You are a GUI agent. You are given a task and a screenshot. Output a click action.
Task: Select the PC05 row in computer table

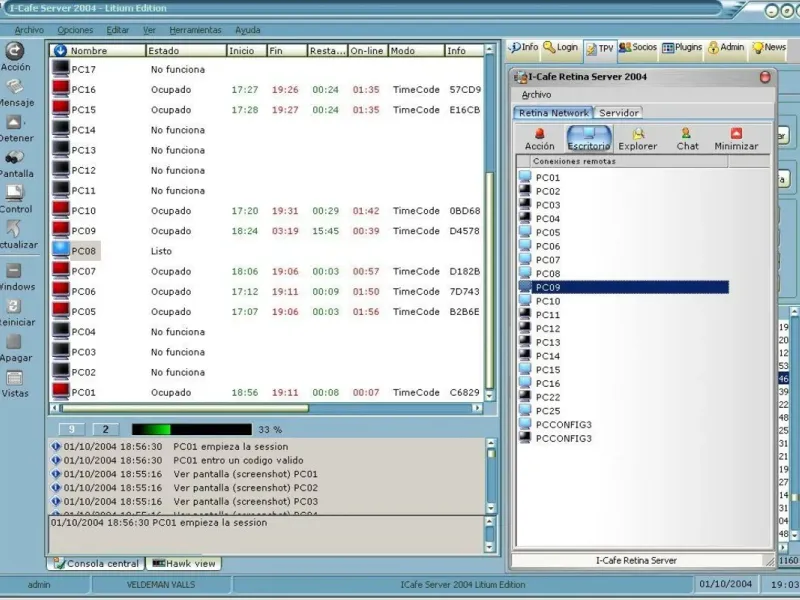(x=266, y=311)
